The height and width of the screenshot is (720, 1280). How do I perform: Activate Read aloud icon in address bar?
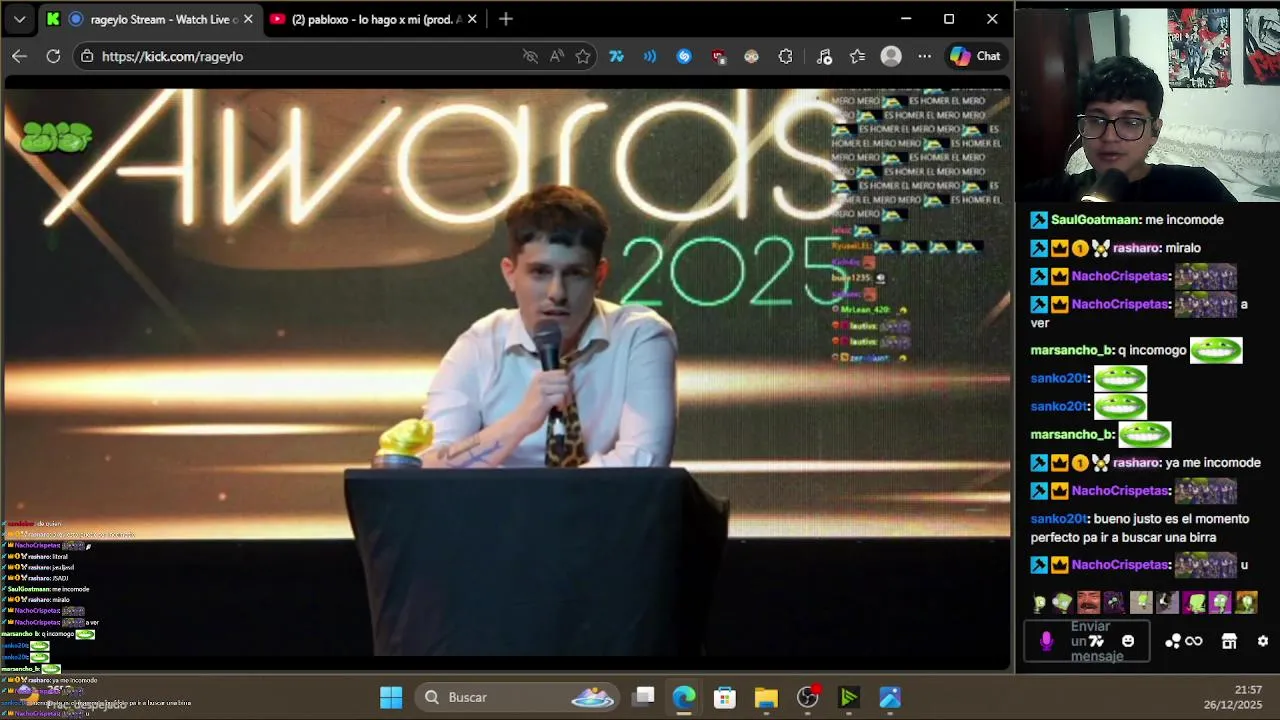[557, 57]
